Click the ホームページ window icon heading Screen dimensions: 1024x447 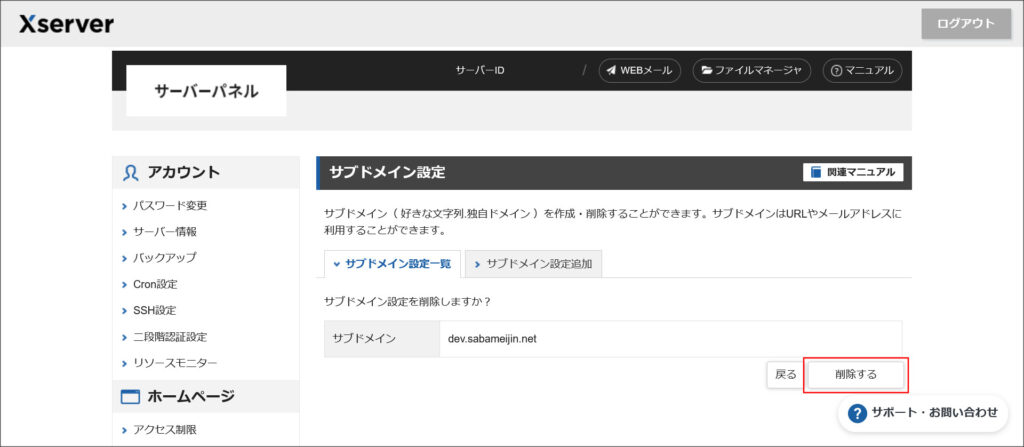[130, 396]
